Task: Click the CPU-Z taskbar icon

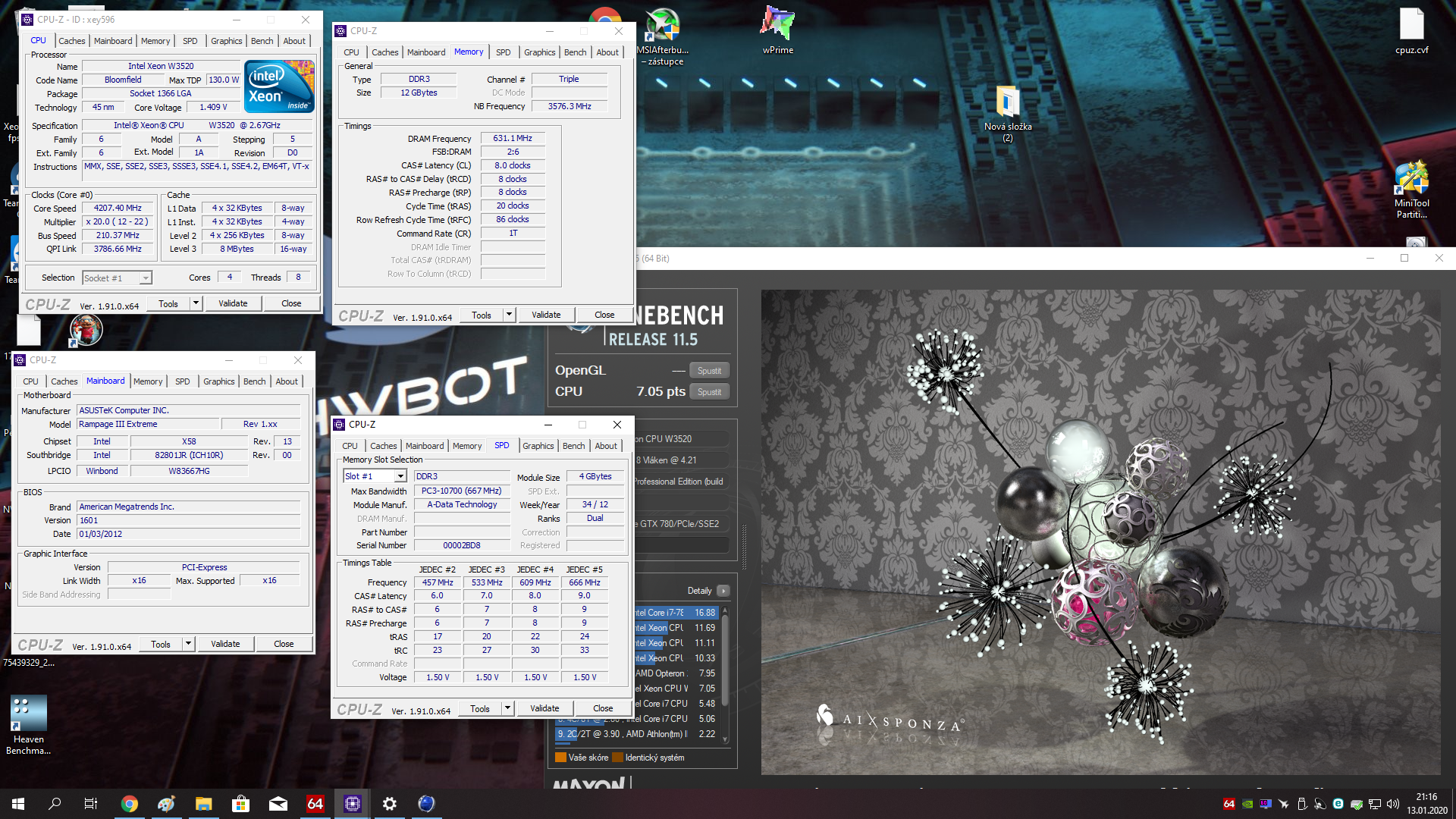Action: pos(352,804)
